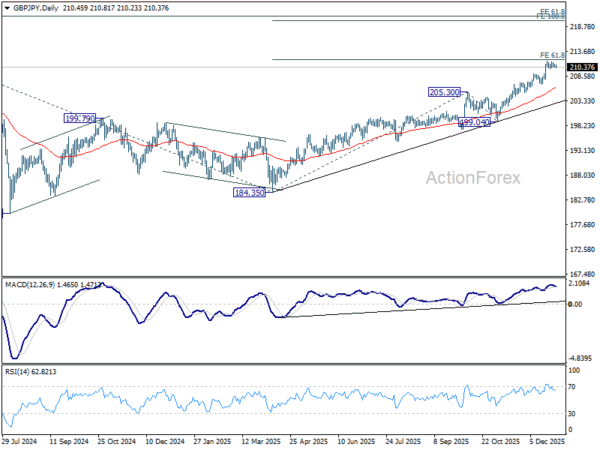Click the 10 Jun 2025 date label
This screenshot has width=600, height=450.
click(357, 440)
